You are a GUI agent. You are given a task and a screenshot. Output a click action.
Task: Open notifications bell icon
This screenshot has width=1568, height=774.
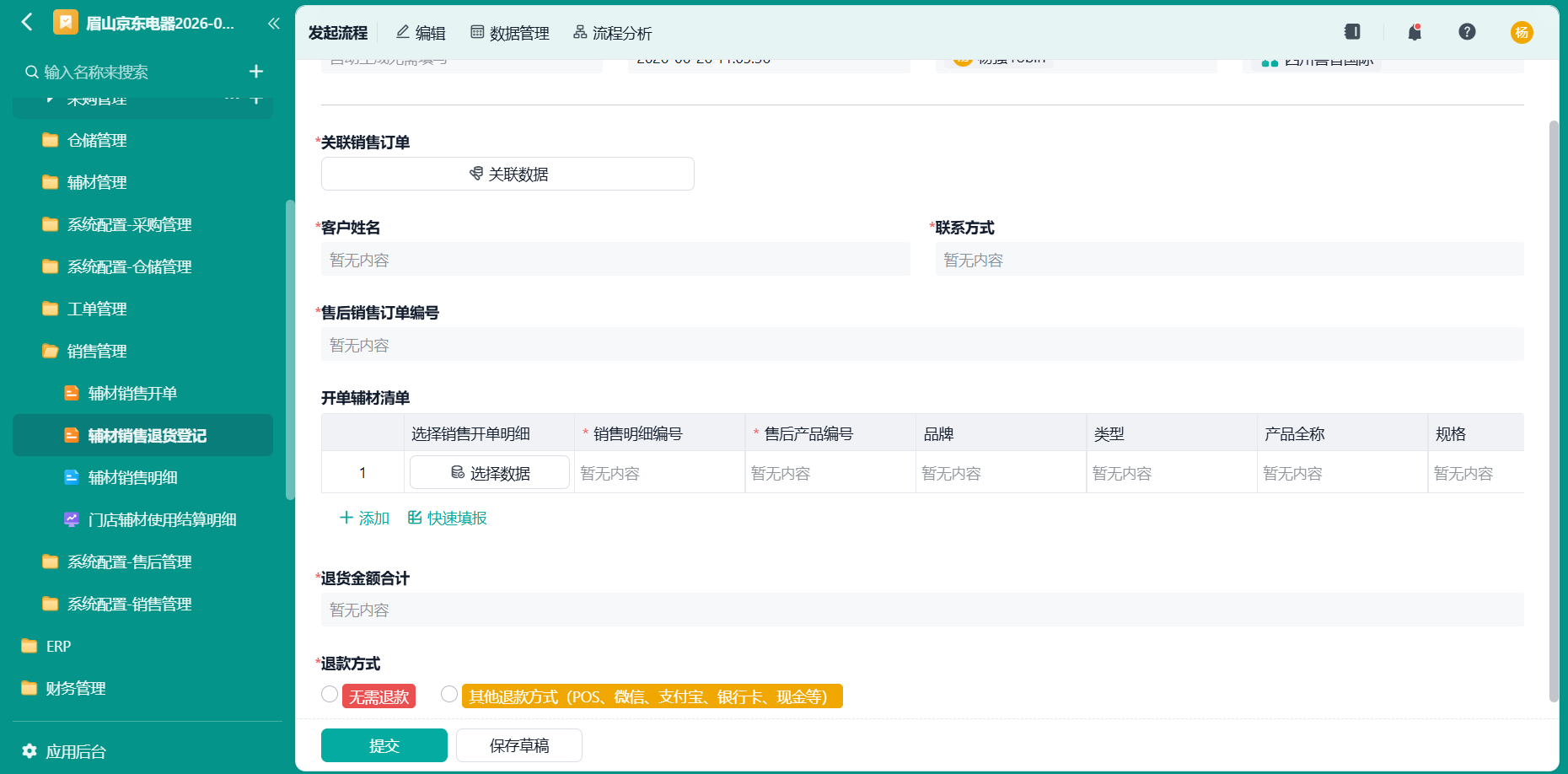1415,32
